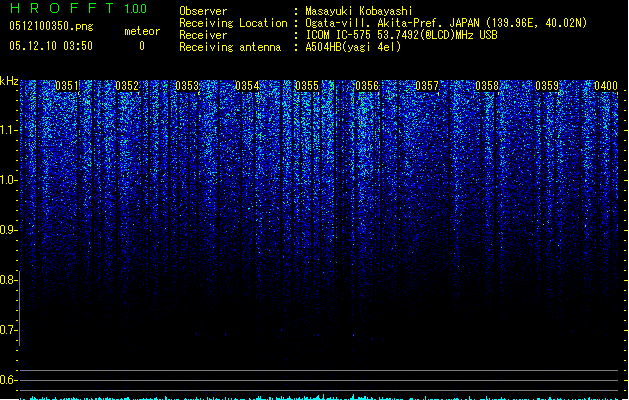Click the 0354 time marker

pyautogui.click(x=247, y=86)
